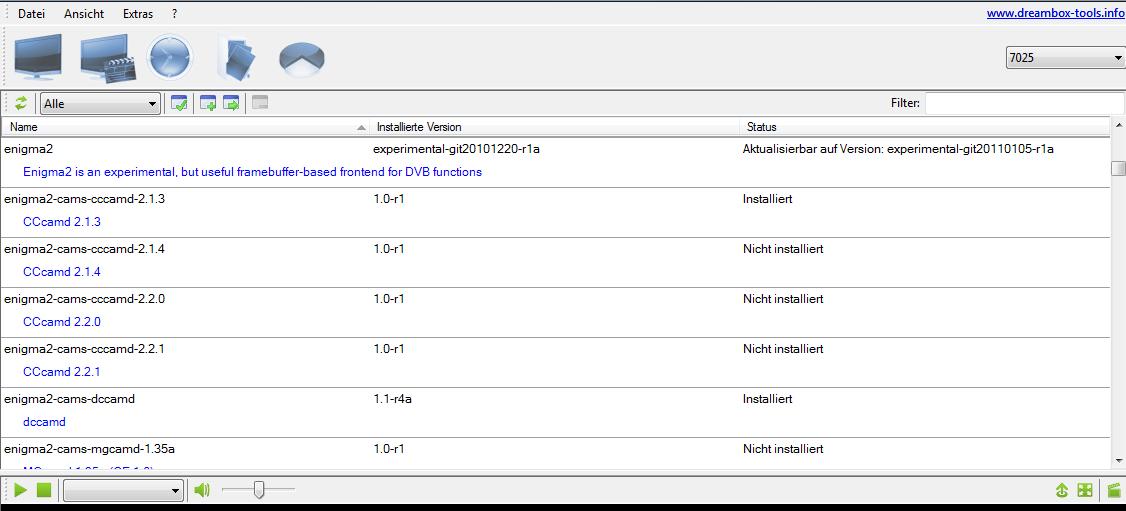
Task: Open the blue file documents icon
Action: 236,58
